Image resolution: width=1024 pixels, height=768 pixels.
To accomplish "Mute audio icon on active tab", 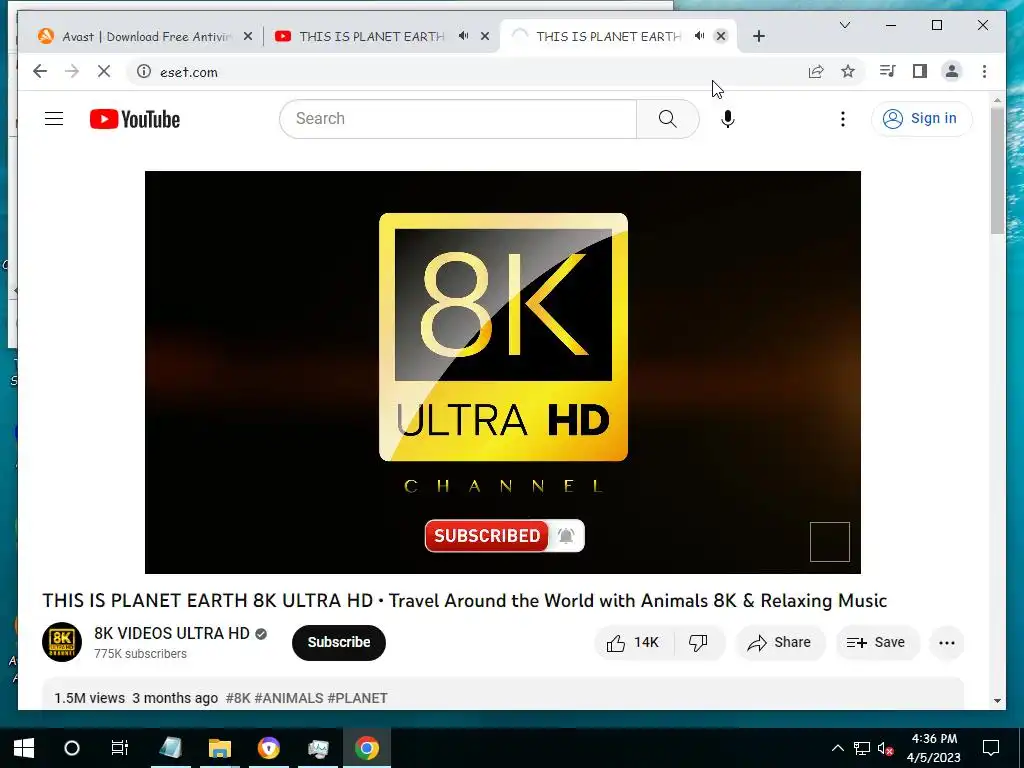I will 699,36.
